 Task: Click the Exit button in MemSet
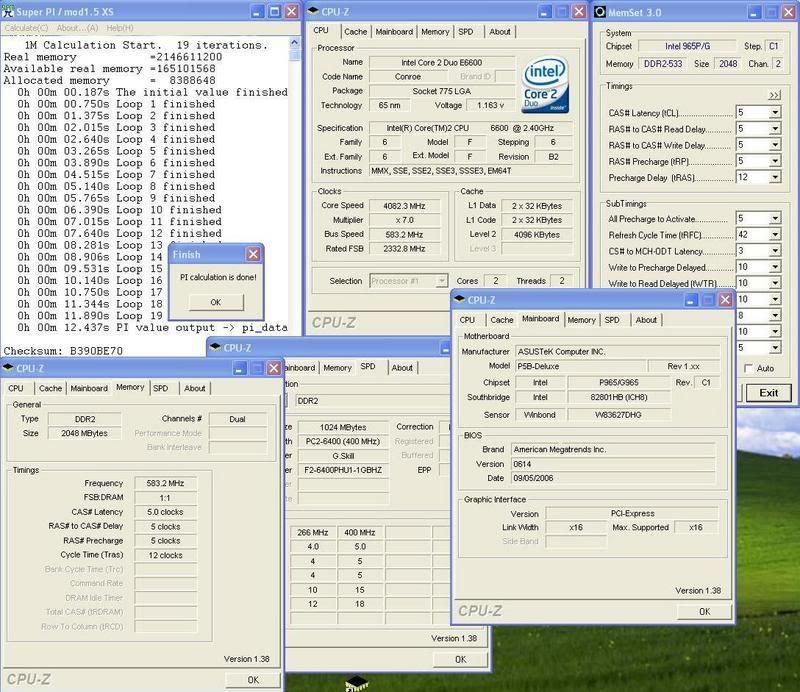click(768, 393)
